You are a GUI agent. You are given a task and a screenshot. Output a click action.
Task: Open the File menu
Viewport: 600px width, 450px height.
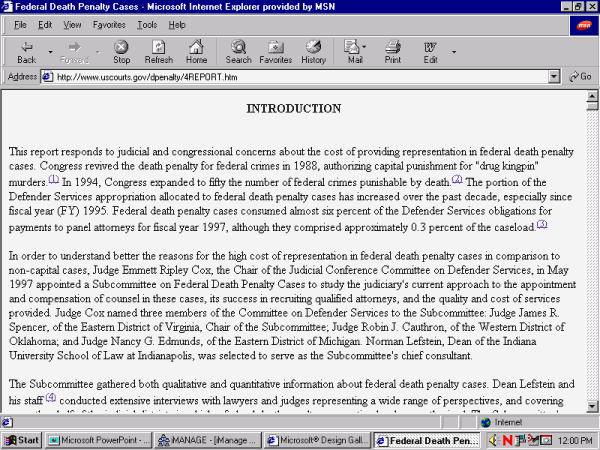[20, 24]
